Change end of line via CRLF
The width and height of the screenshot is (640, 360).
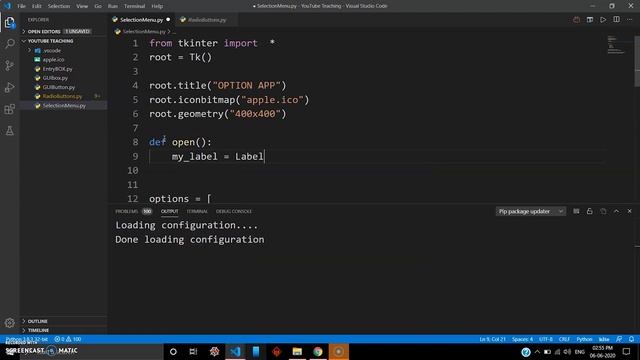click(x=564, y=339)
